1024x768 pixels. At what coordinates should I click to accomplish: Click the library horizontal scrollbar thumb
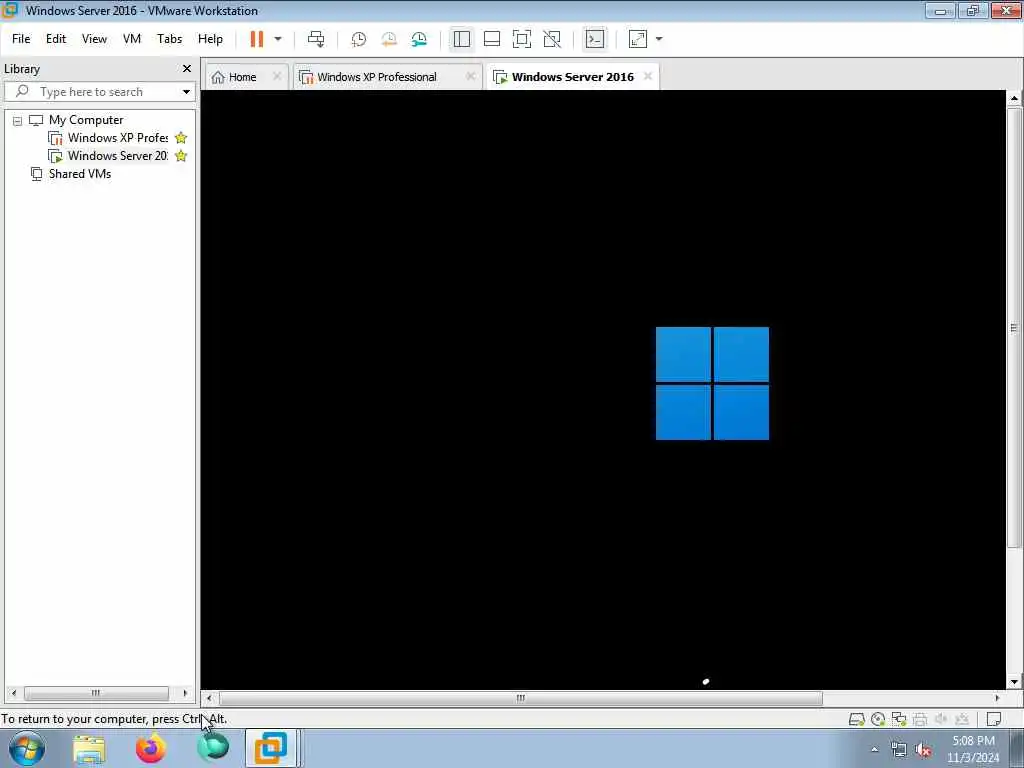pyautogui.click(x=96, y=693)
